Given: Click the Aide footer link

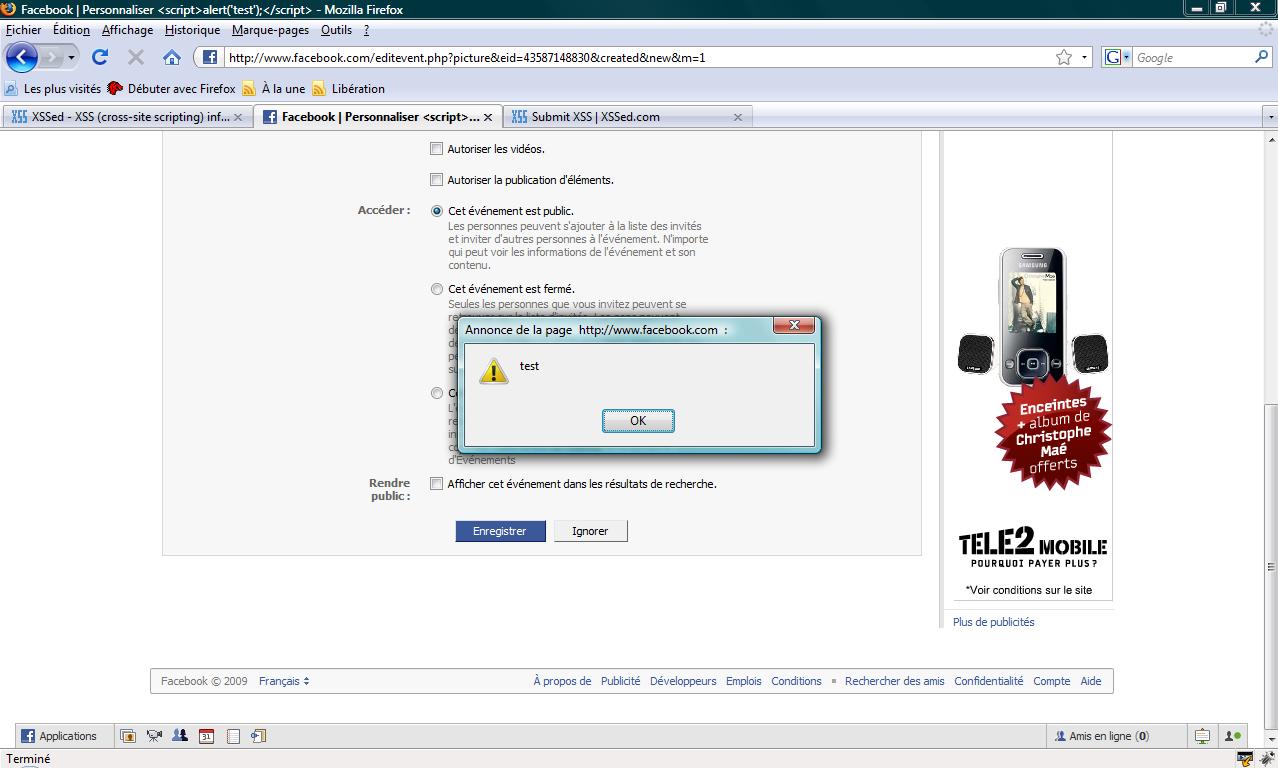Looking at the screenshot, I should (x=1090, y=681).
